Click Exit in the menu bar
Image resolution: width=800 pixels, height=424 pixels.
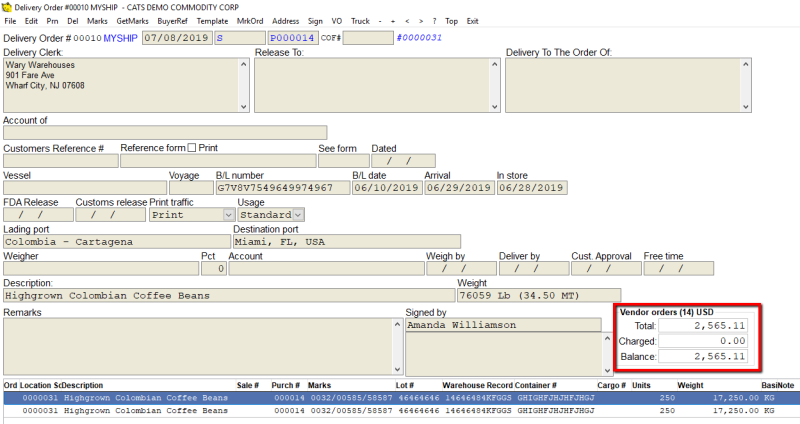473,21
